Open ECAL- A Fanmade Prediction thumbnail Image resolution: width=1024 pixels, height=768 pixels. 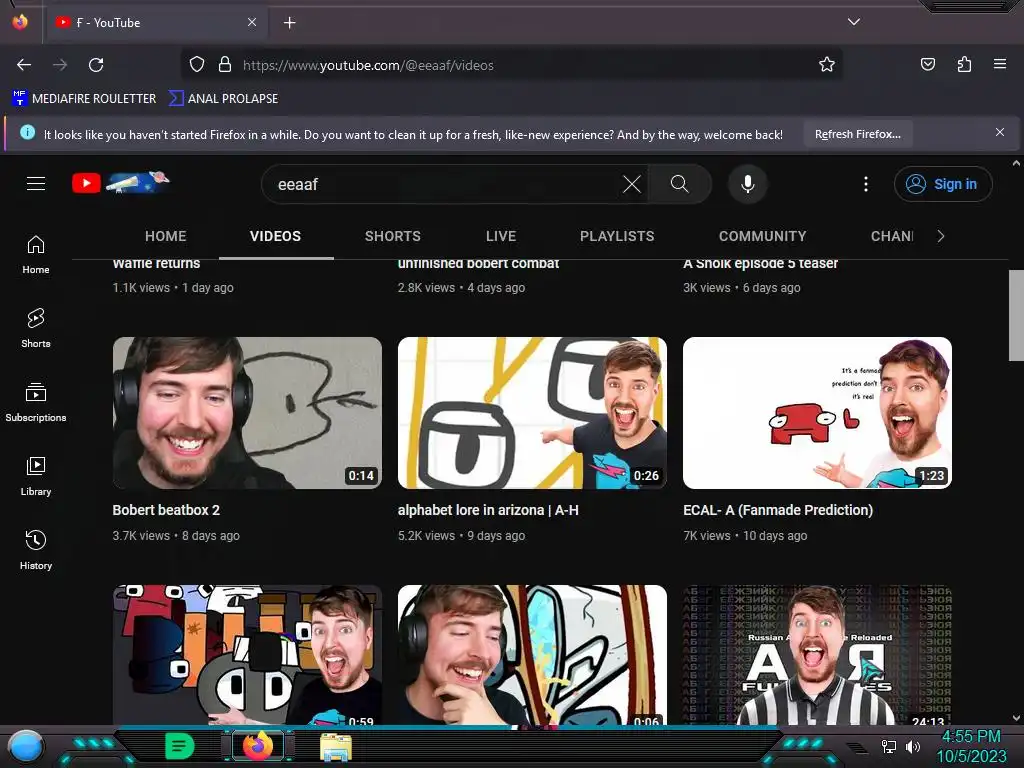pos(817,413)
